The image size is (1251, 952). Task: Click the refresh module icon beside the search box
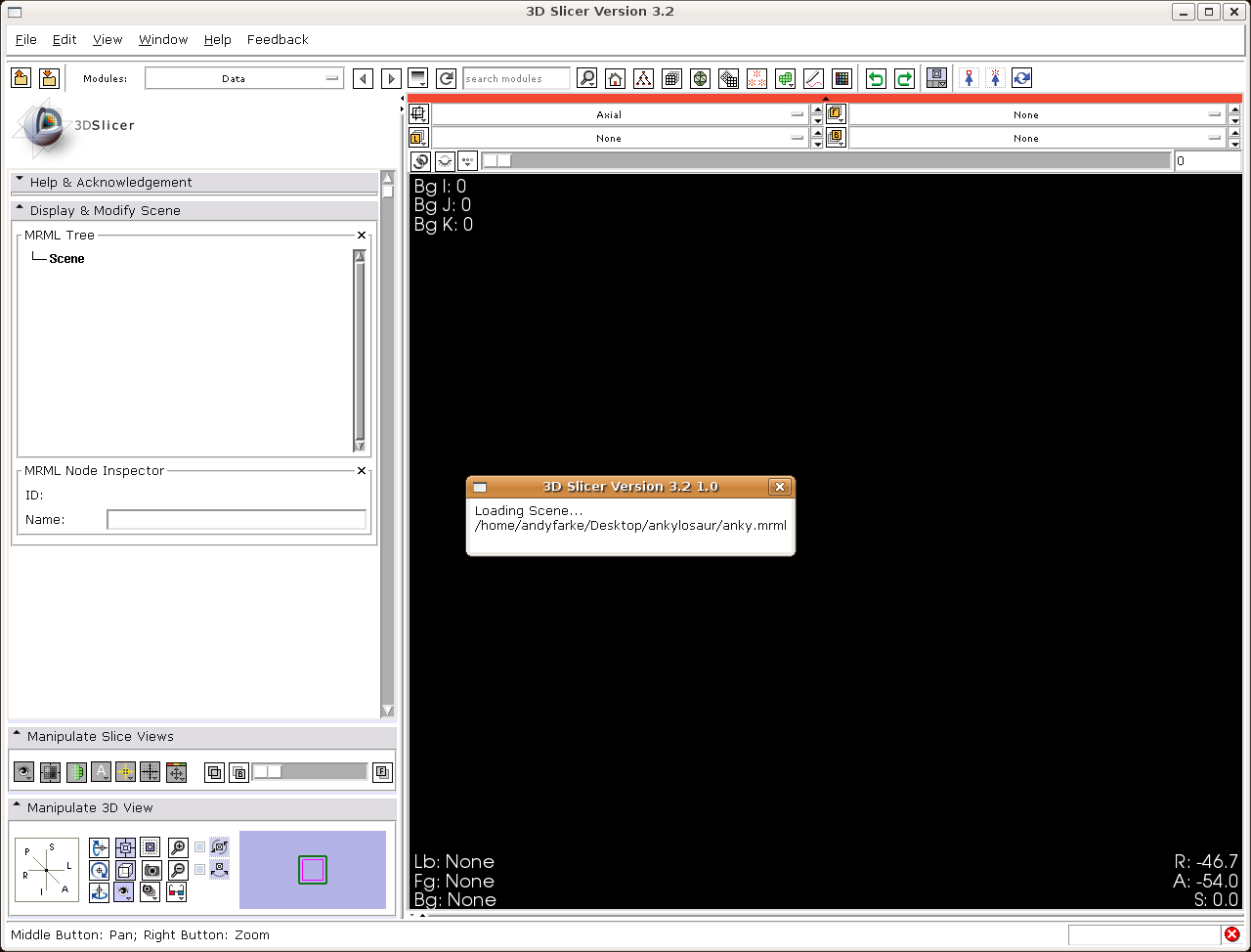(x=447, y=78)
